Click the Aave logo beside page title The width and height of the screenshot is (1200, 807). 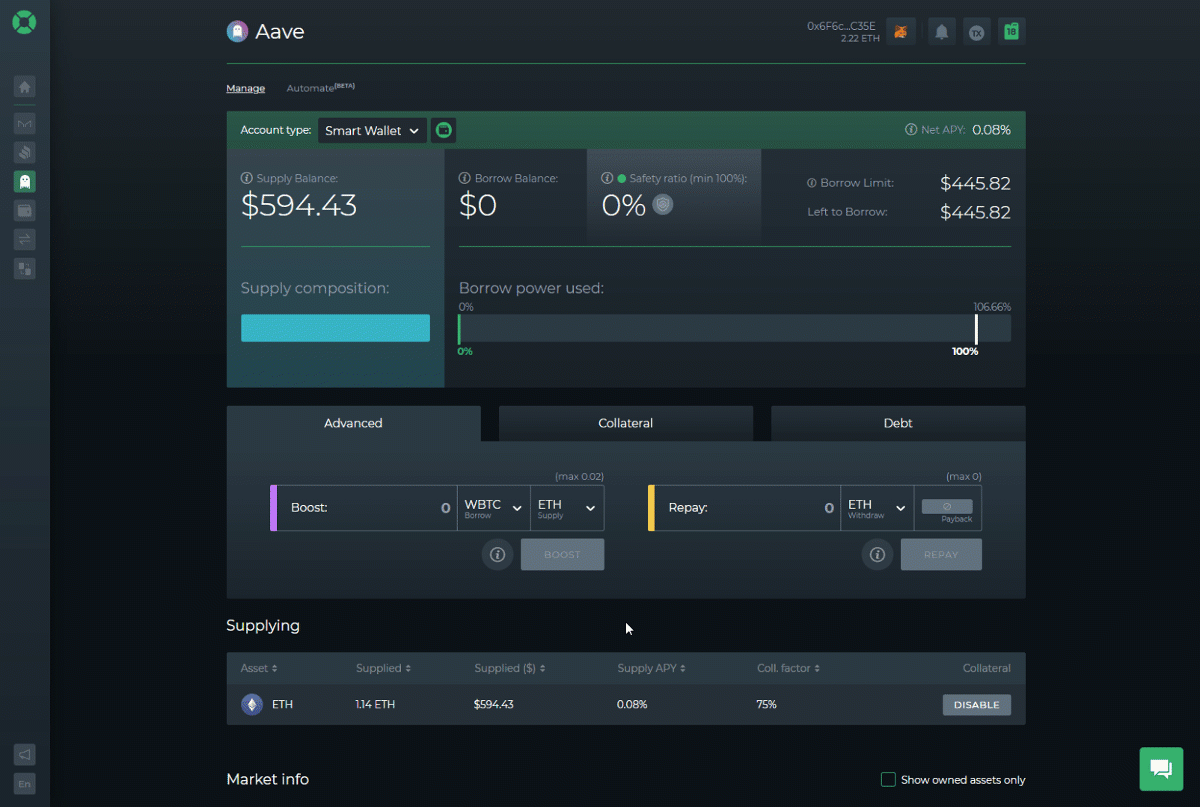[237, 32]
